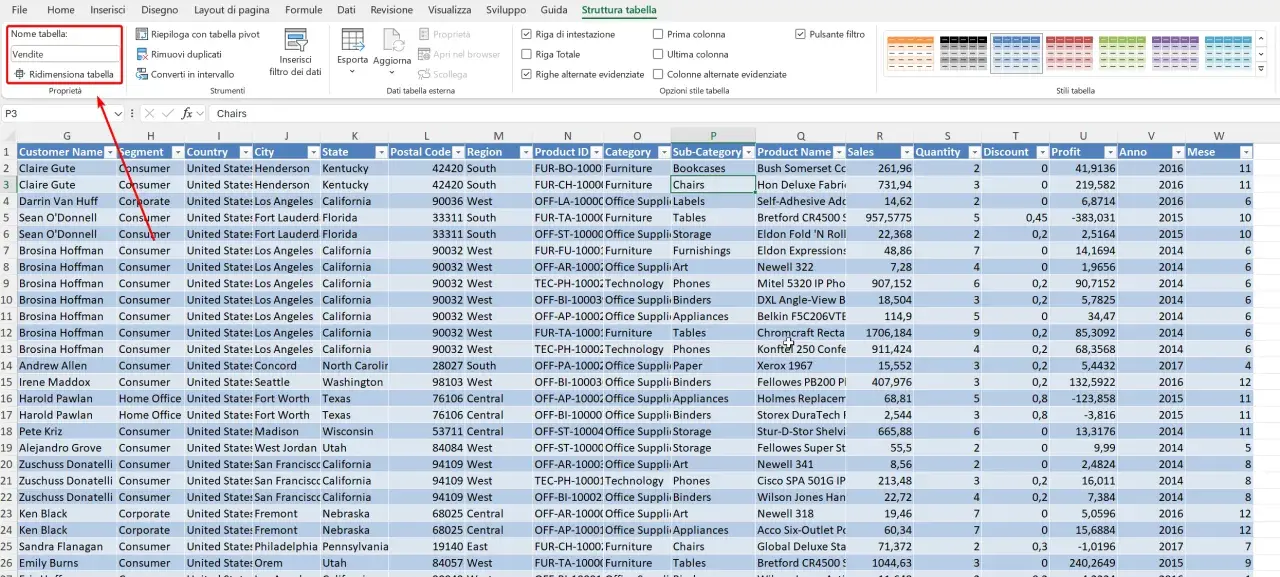1280x577 pixels.
Task: Switch to the Home tab
Action: click(61, 10)
